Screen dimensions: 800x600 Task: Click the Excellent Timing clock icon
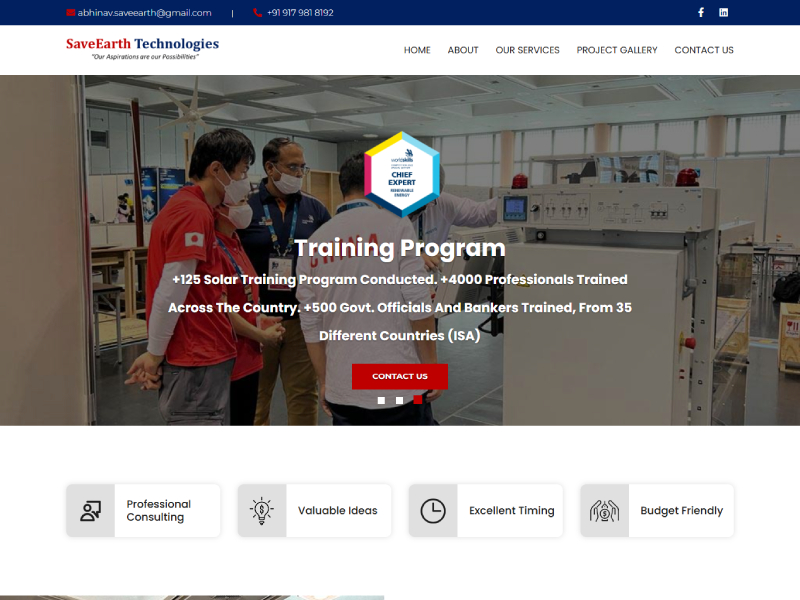[433, 511]
